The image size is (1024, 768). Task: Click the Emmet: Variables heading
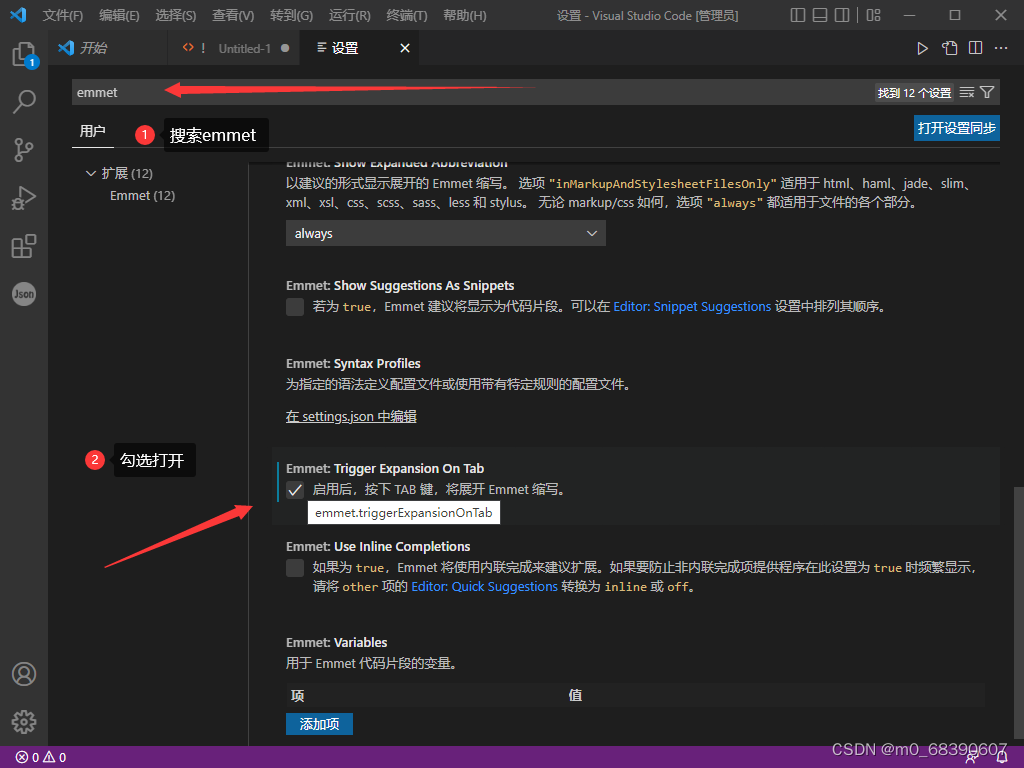(336, 643)
